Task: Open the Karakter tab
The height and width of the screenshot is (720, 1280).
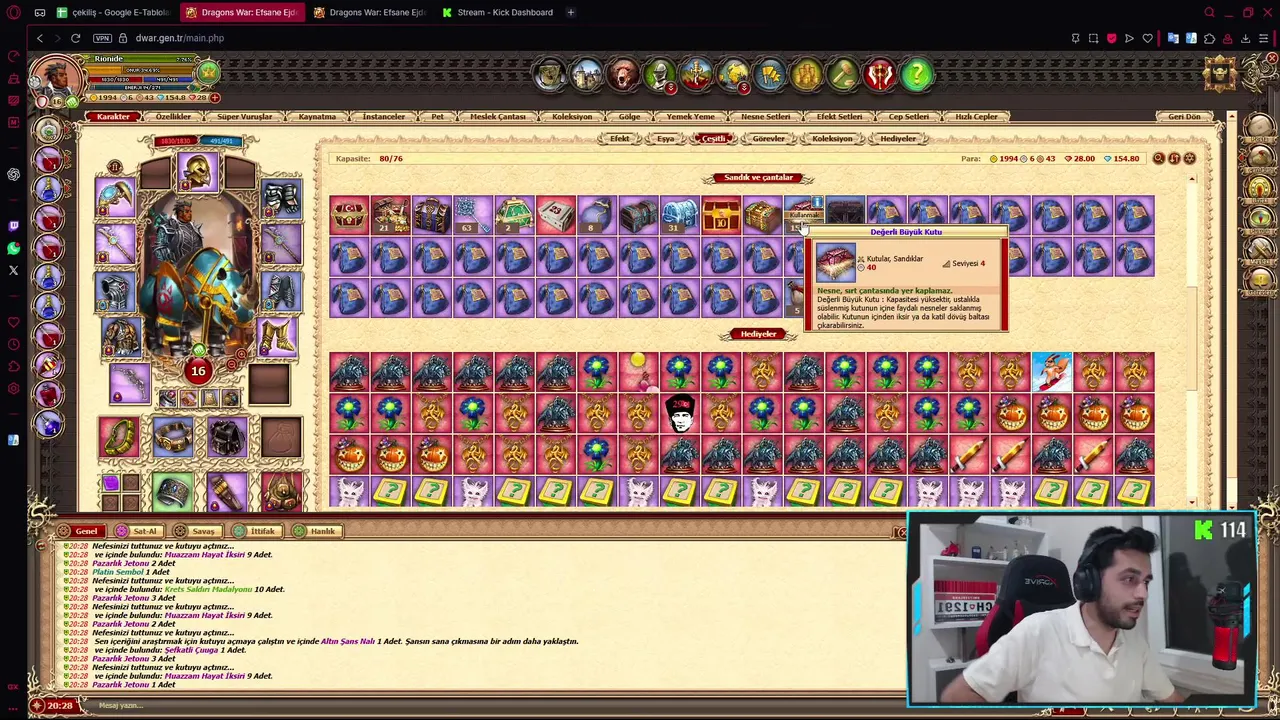Action: click(113, 116)
